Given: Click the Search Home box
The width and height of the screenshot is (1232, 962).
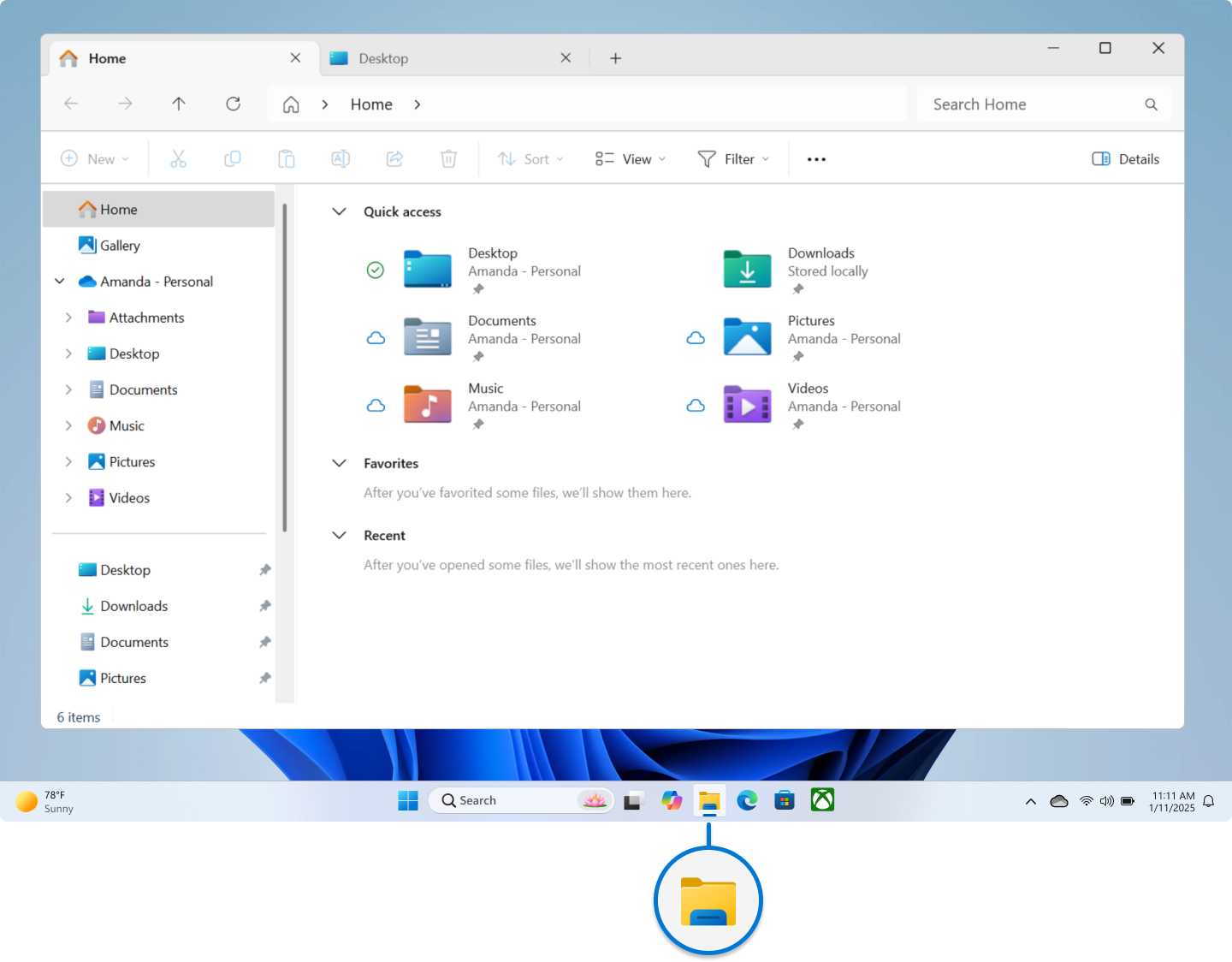Looking at the screenshot, I should click(x=1027, y=104).
